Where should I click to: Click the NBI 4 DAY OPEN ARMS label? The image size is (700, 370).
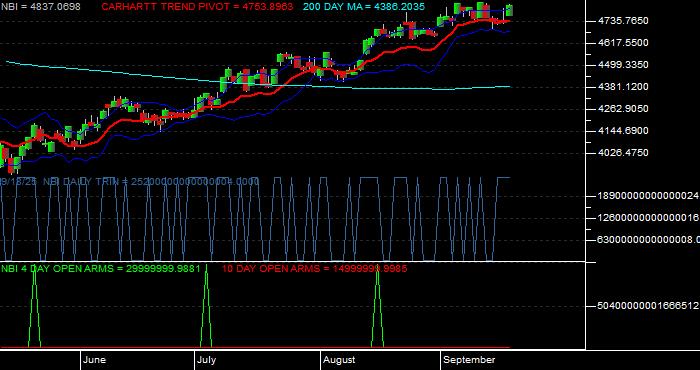(x=100, y=268)
